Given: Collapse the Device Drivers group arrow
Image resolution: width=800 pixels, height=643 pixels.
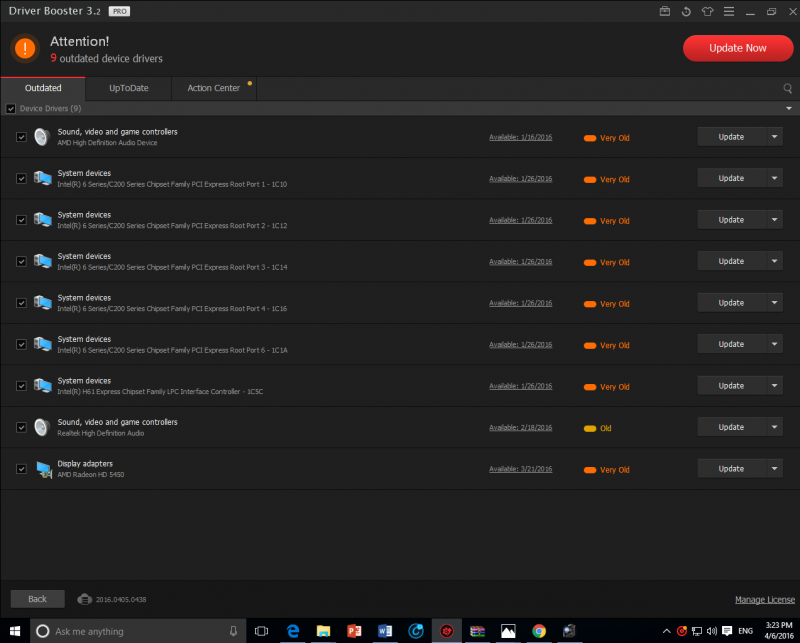Looking at the screenshot, I should (789, 109).
